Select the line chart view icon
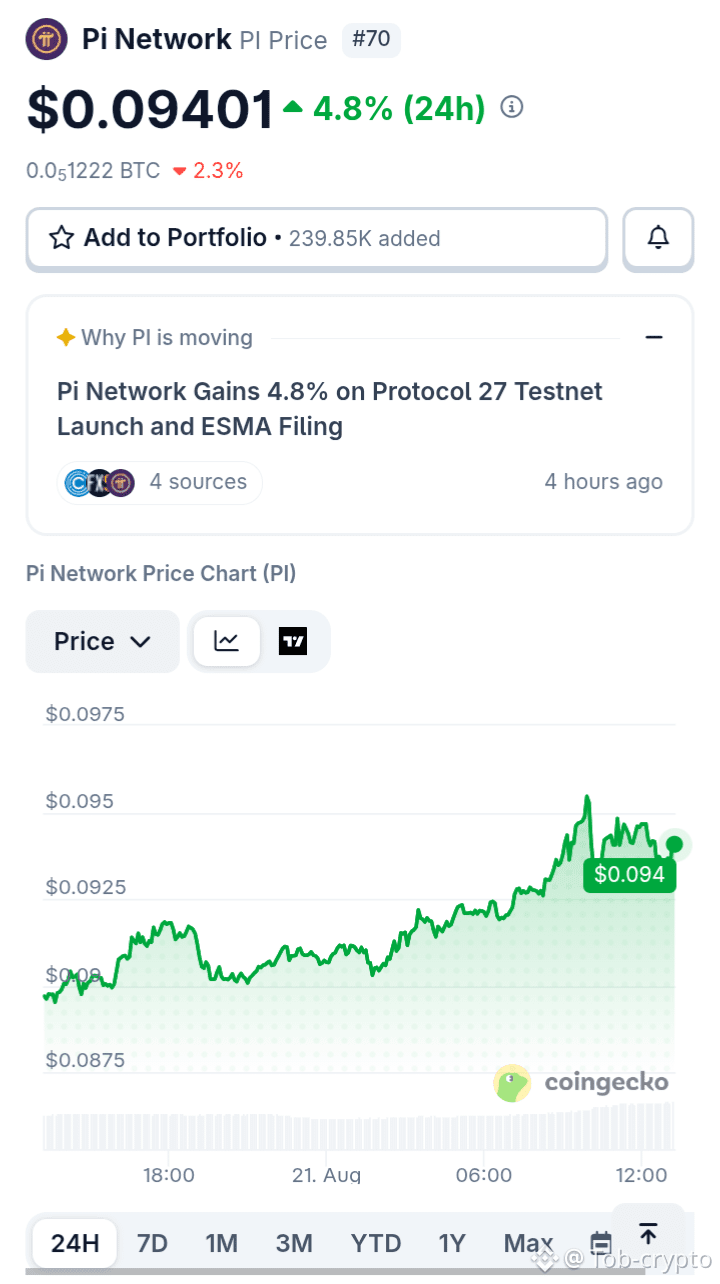This screenshot has height=1284, width=720. pos(227,641)
